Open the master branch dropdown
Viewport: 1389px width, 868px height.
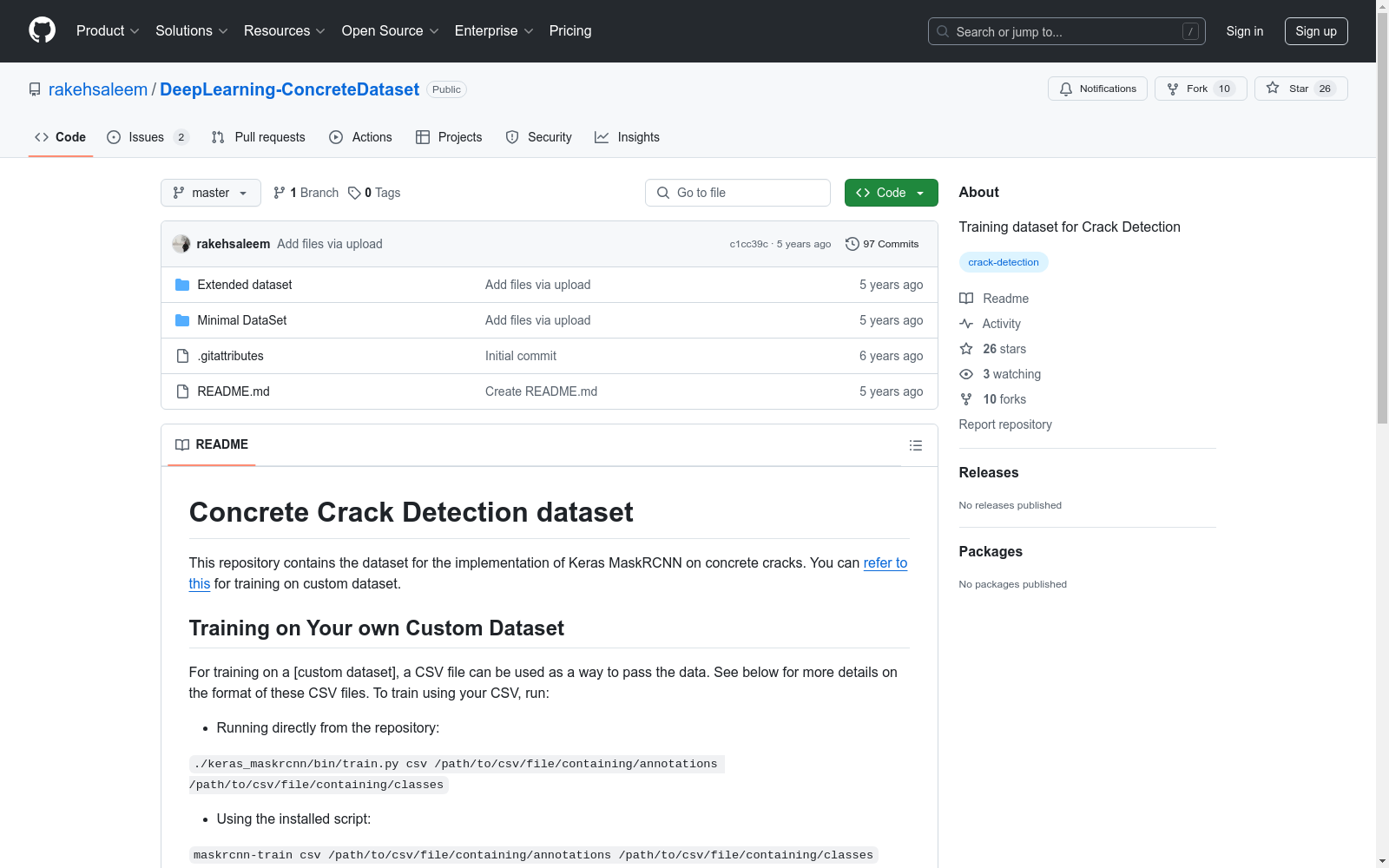click(x=211, y=193)
